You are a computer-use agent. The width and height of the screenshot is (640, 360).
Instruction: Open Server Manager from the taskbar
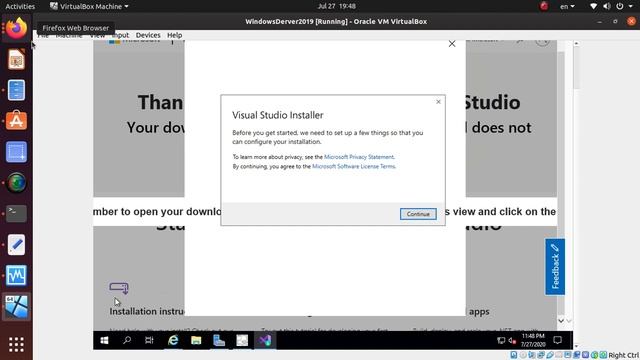219,340
